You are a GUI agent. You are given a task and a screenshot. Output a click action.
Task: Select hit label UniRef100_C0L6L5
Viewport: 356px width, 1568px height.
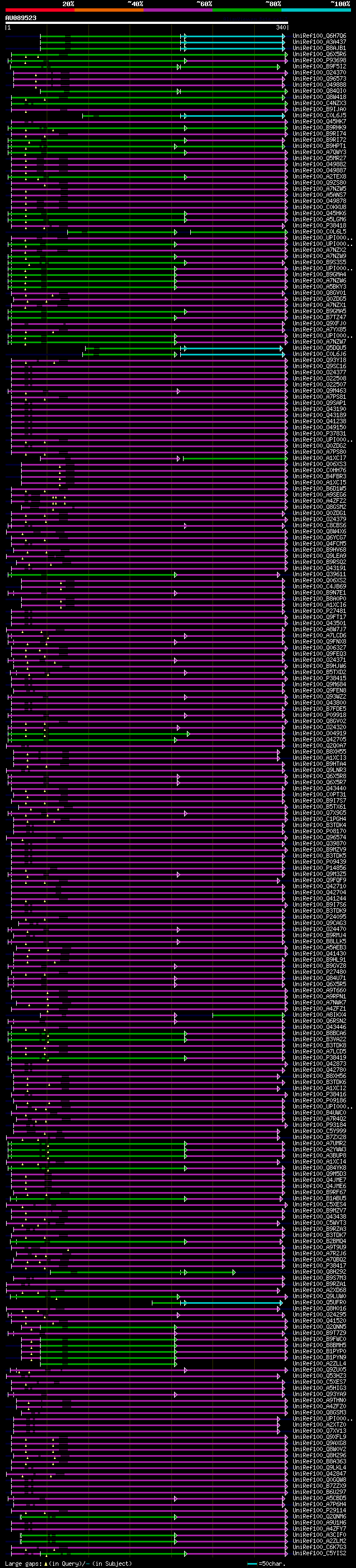(x=319, y=231)
